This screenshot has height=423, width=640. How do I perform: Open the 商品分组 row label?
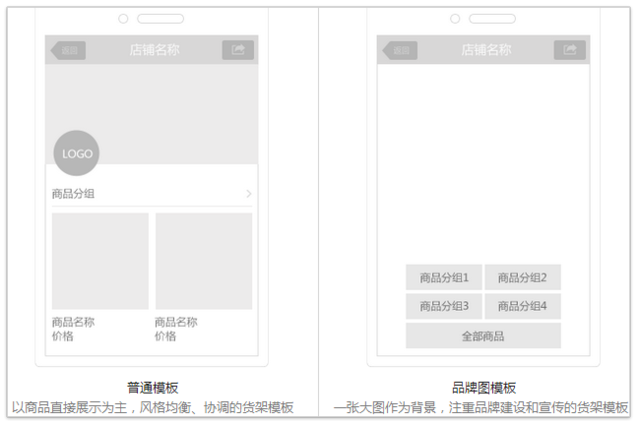(73, 194)
